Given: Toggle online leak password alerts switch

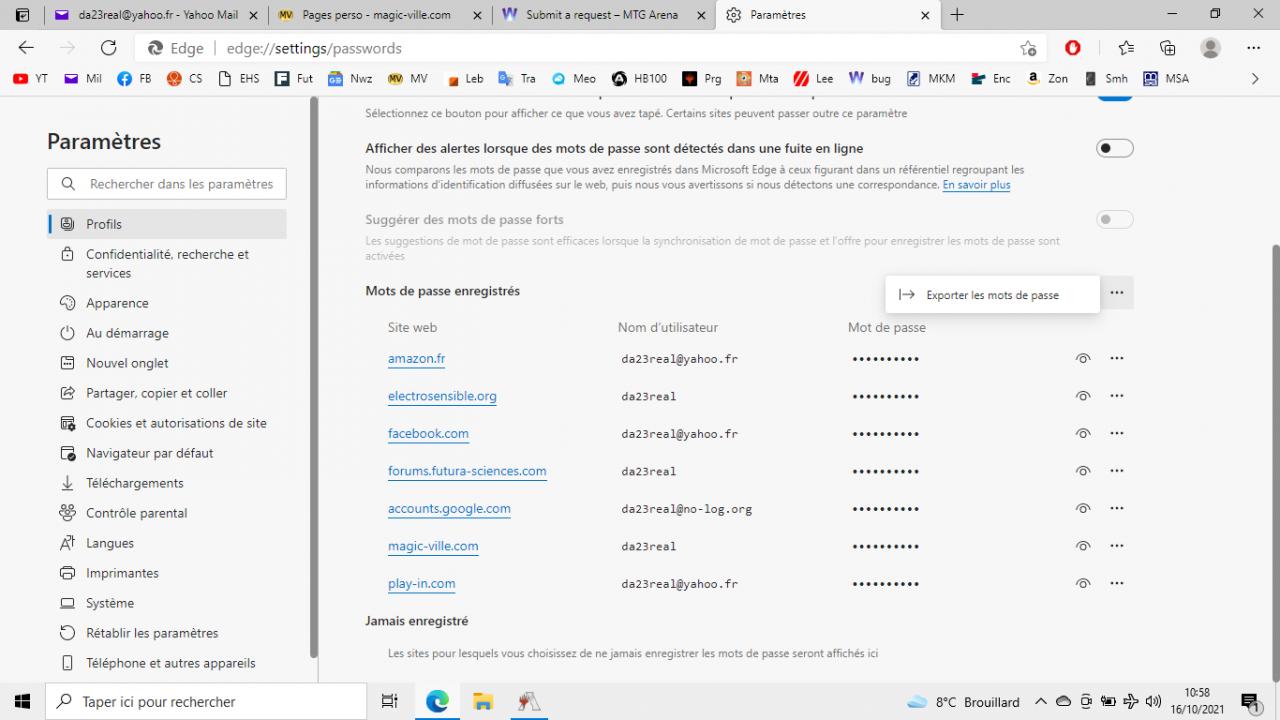Looking at the screenshot, I should [x=1114, y=148].
